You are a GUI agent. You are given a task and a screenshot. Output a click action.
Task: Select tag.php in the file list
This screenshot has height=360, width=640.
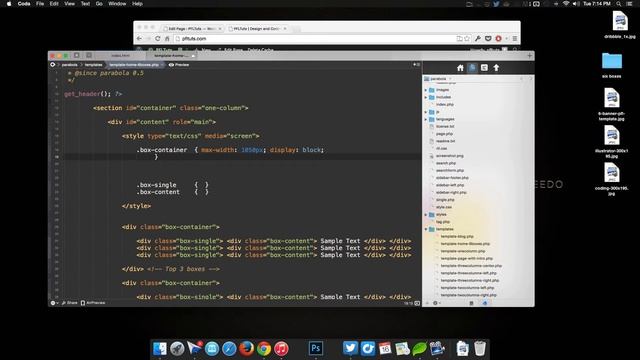click(442, 222)
